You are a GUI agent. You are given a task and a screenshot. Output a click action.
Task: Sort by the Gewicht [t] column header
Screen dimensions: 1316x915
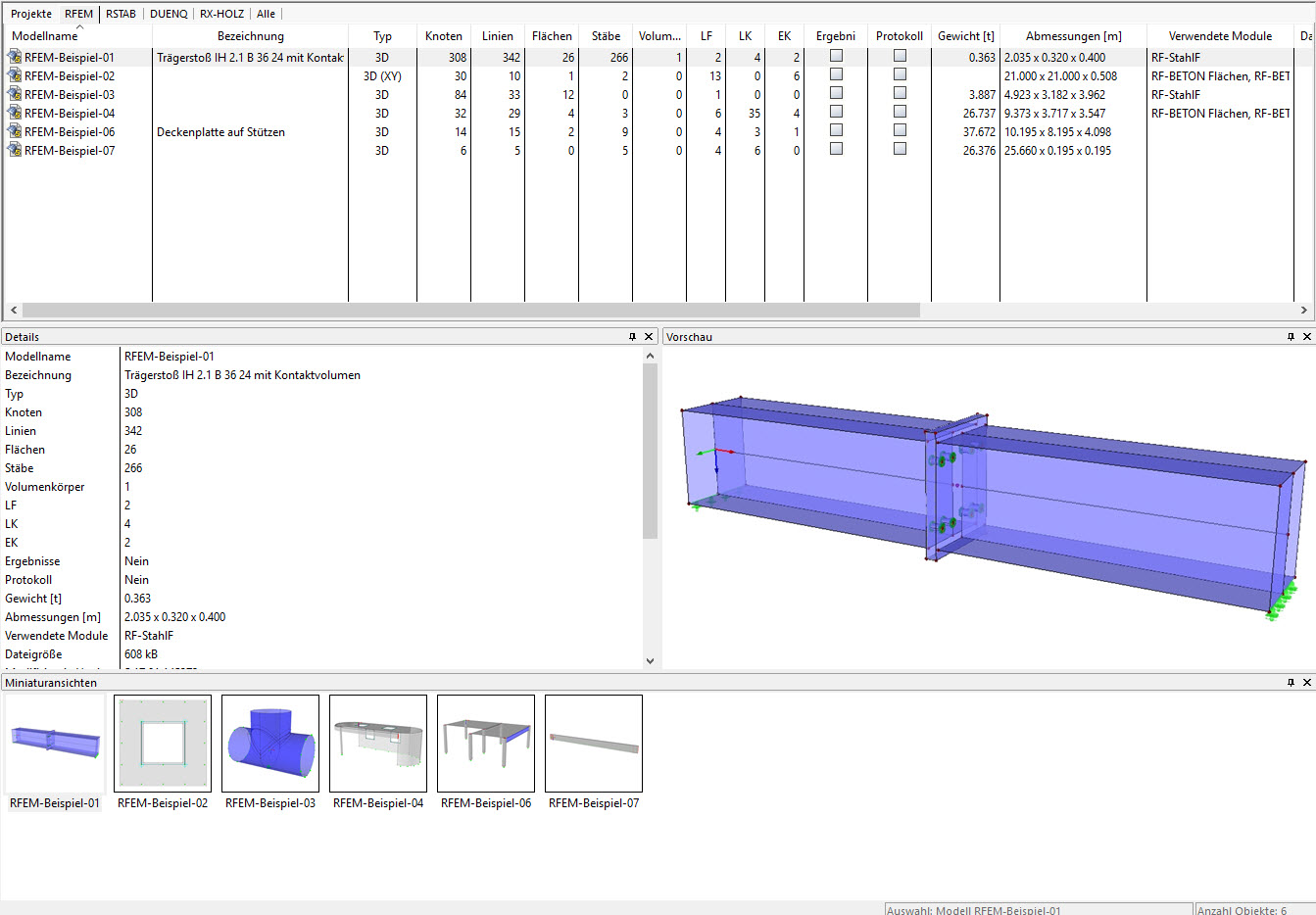click(966, 36)
